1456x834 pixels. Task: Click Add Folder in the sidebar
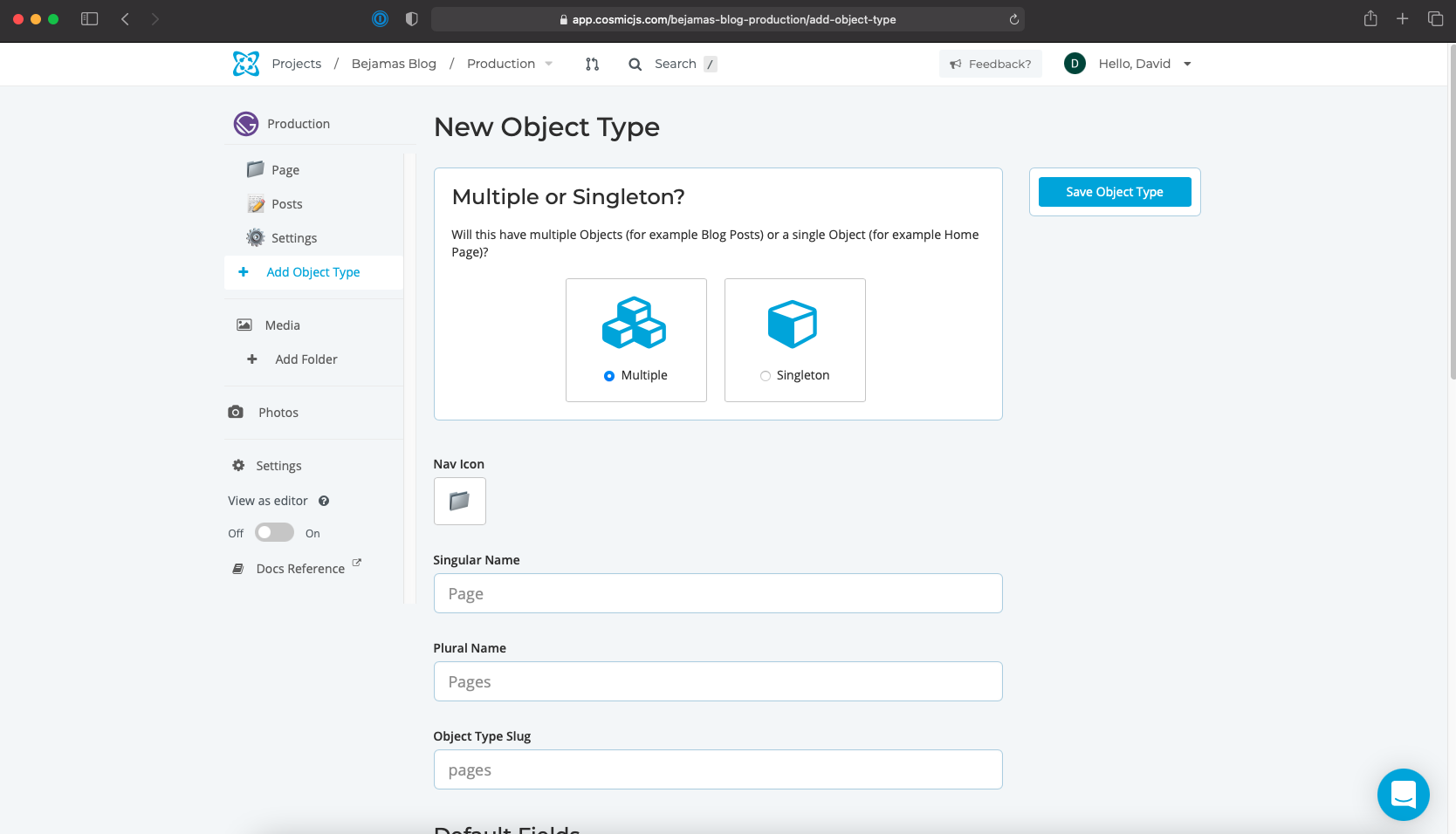[306, 359]
